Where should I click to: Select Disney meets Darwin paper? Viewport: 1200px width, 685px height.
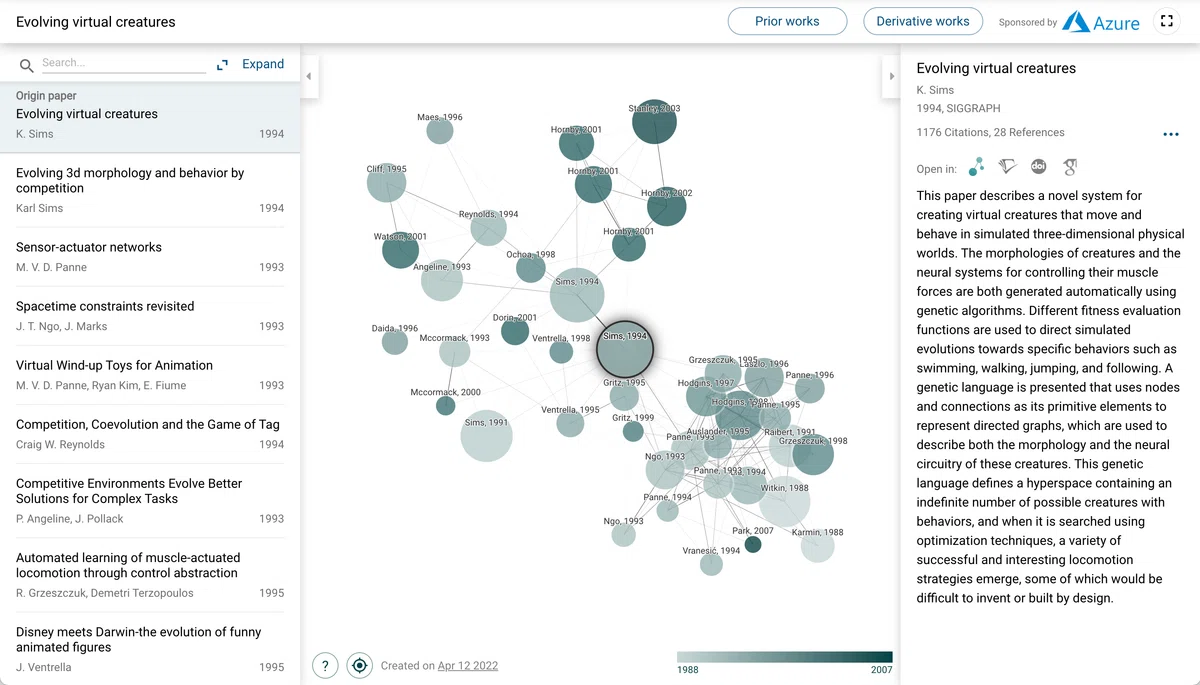click(150, 648)
